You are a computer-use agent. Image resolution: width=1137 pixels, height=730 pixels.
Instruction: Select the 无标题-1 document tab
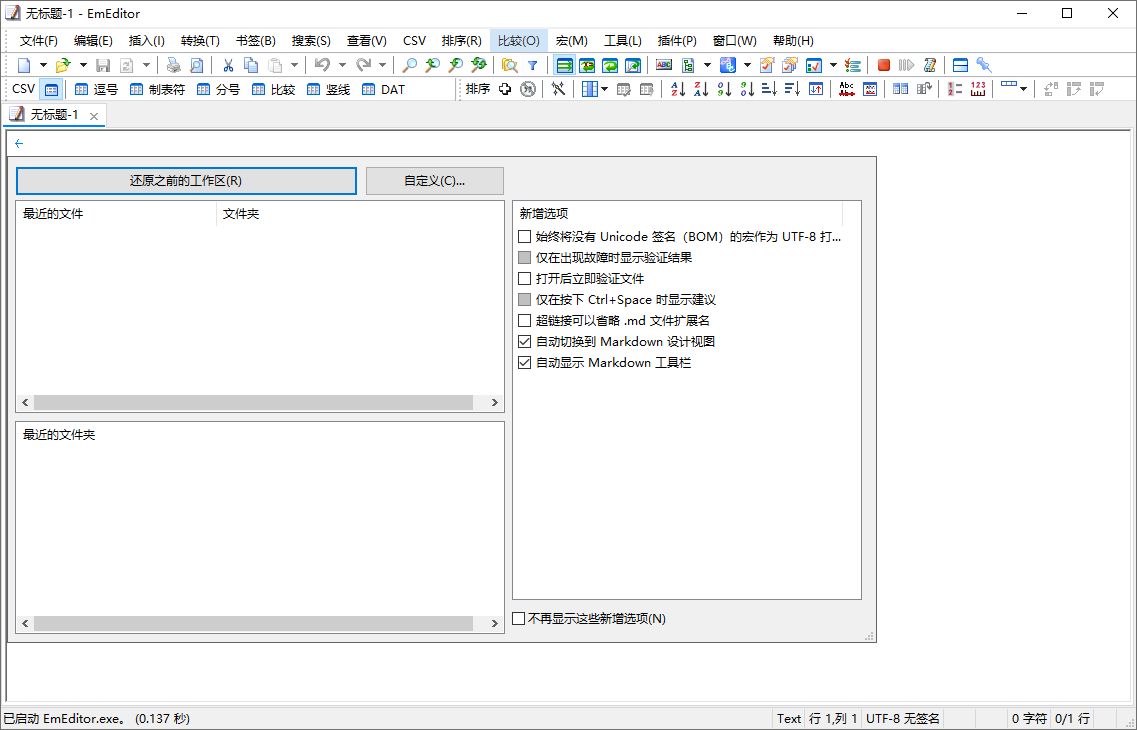[54, 115]
